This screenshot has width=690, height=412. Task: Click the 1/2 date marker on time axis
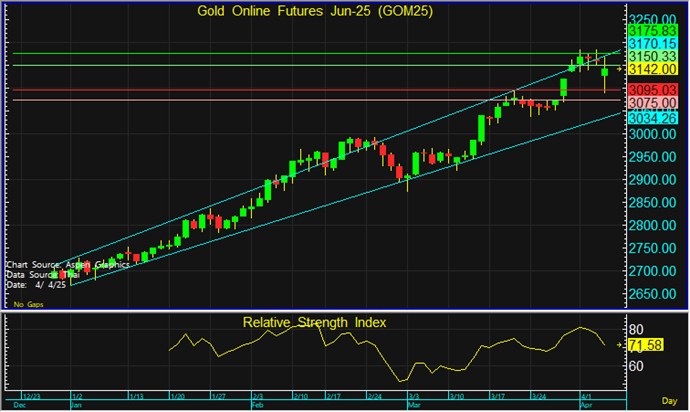(77, 397)
